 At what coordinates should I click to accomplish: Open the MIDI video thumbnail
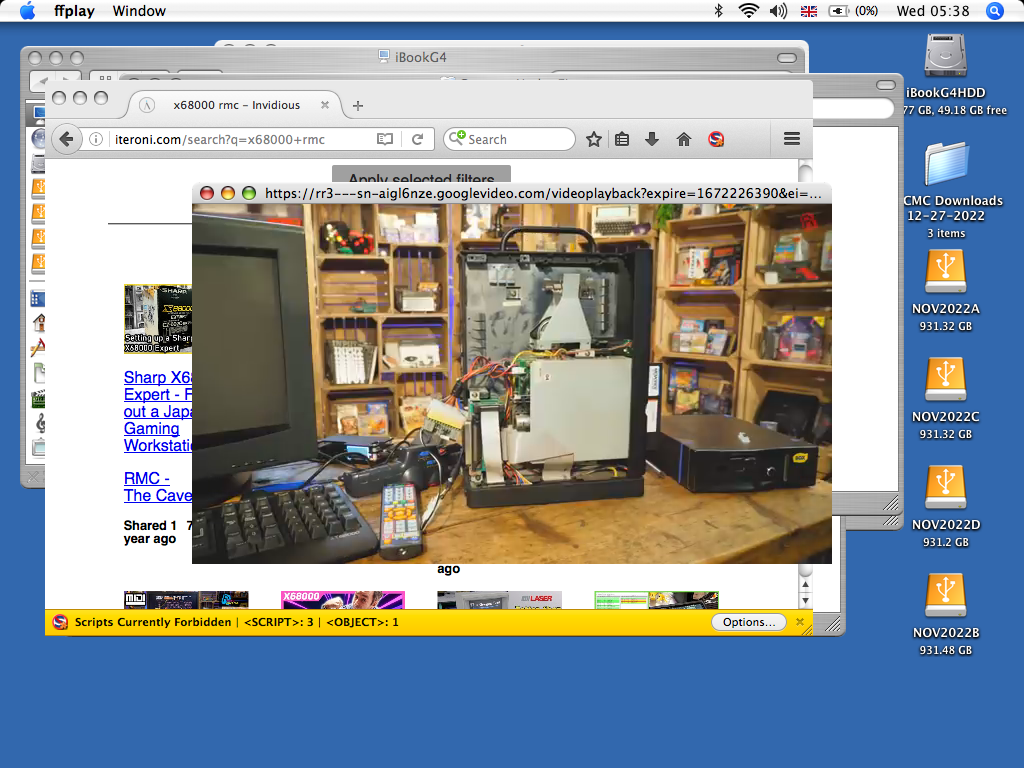(x=186, y=600)
